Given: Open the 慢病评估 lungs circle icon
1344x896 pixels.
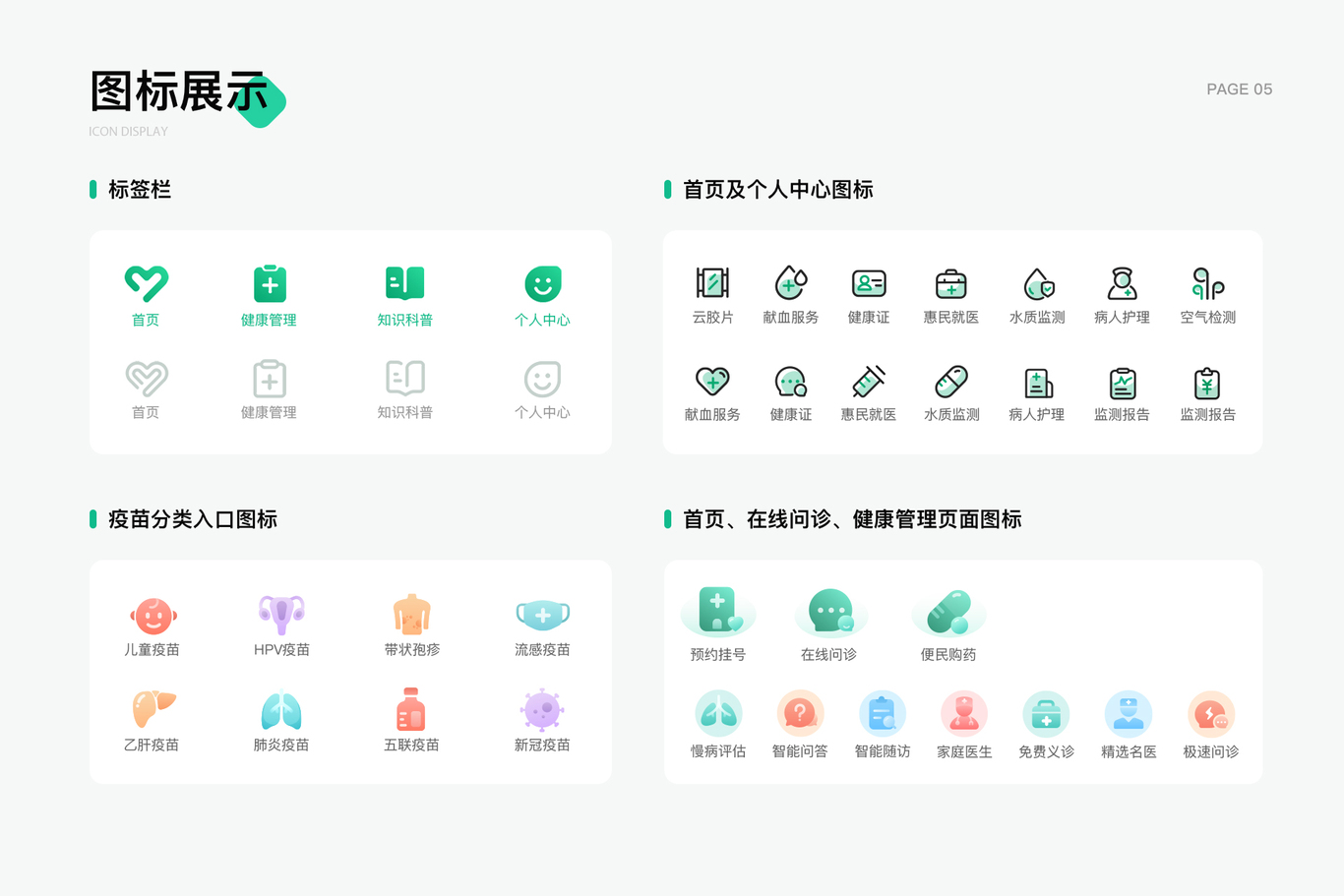Looking at the screenshot, I should tap(718, 713).
